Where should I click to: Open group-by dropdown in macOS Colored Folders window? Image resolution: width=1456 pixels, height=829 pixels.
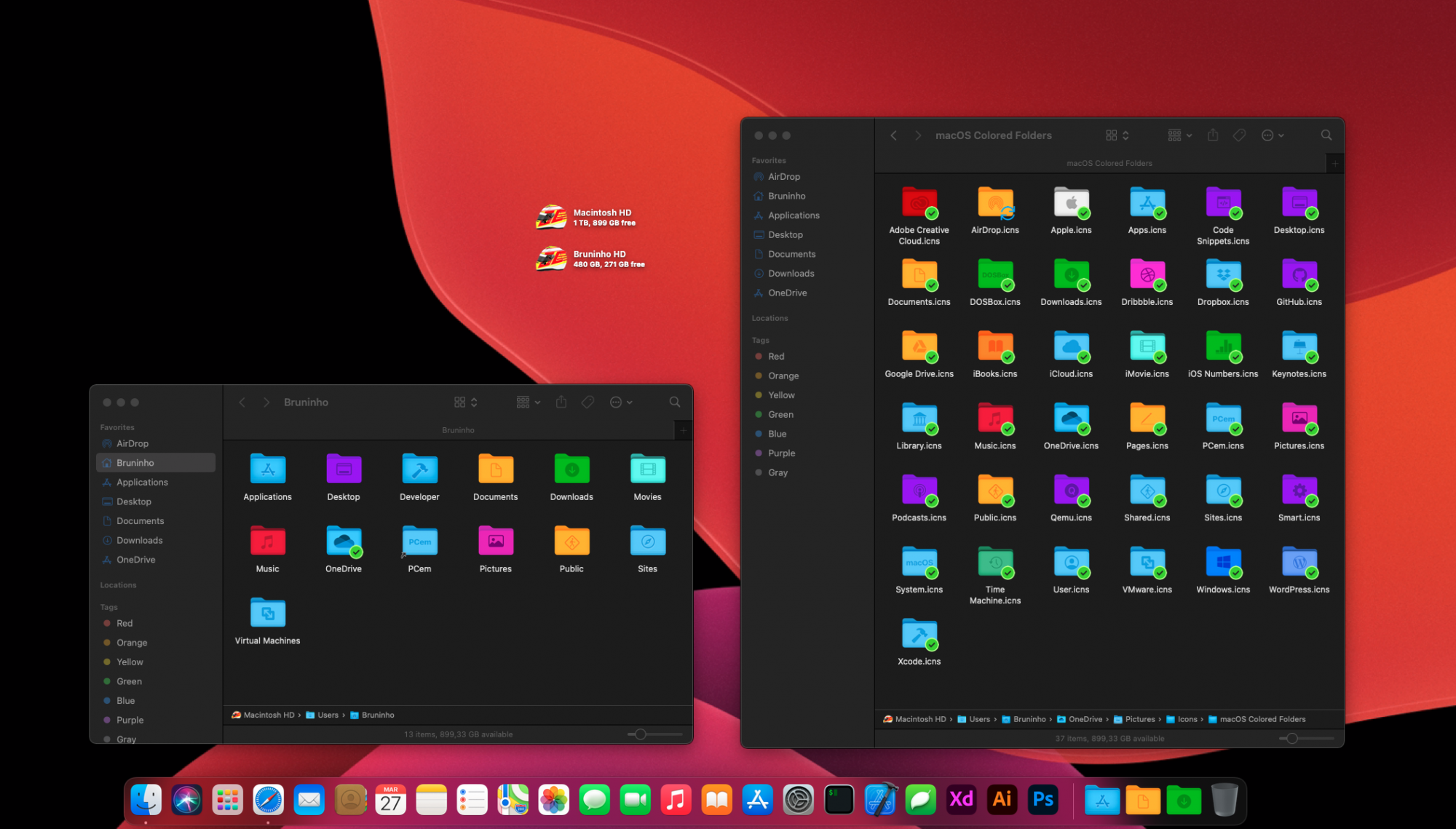[x=1179, y=135]
